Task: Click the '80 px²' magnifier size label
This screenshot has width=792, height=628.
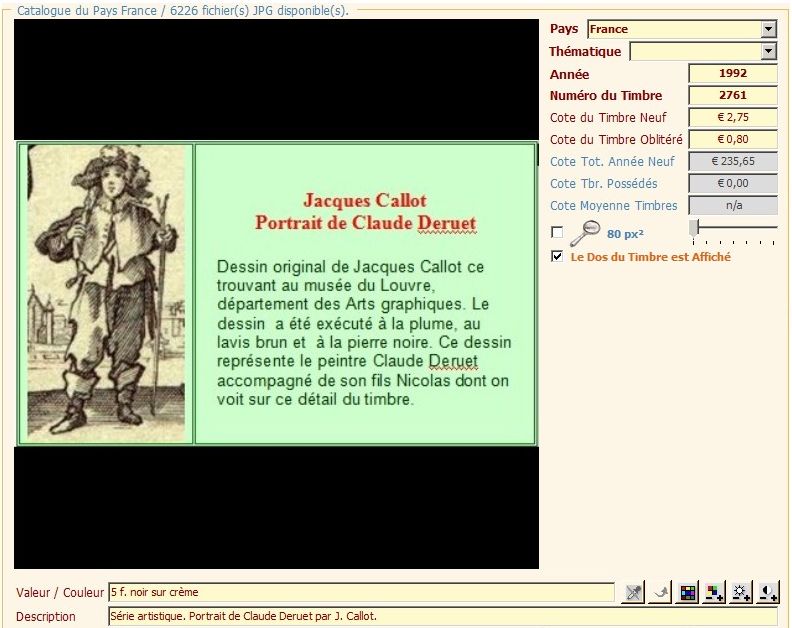Action: tap(625, 234)
